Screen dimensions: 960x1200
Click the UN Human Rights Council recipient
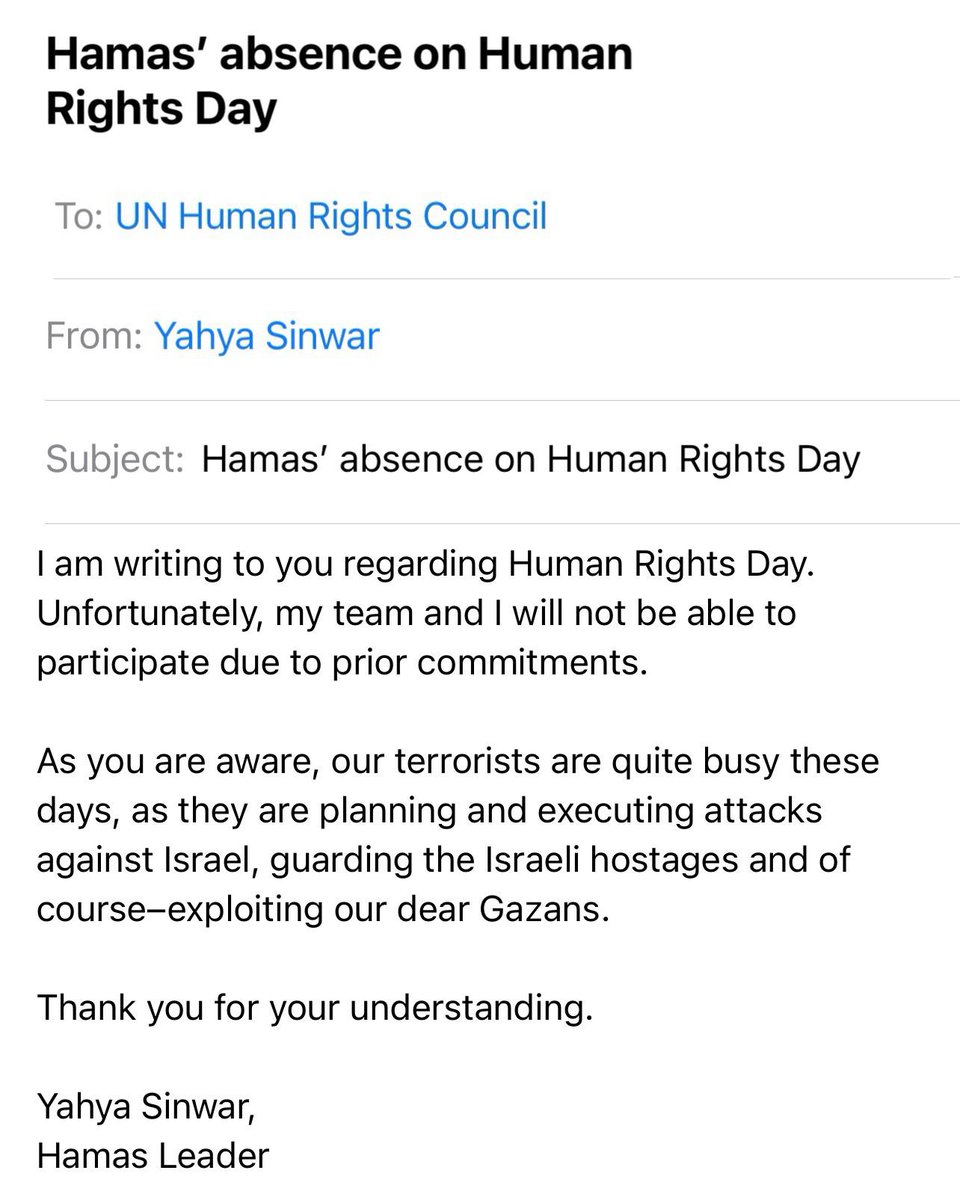(331, 216)
